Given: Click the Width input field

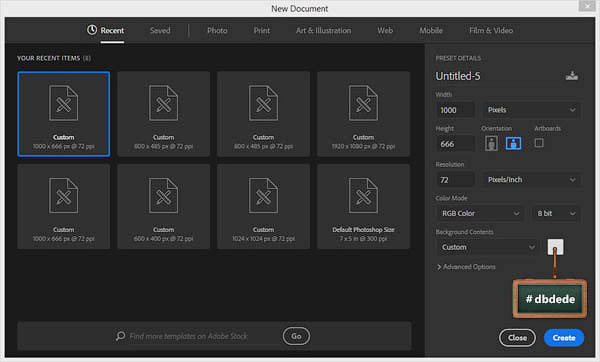Looking at the screenshot, I should tap(455, 110).
